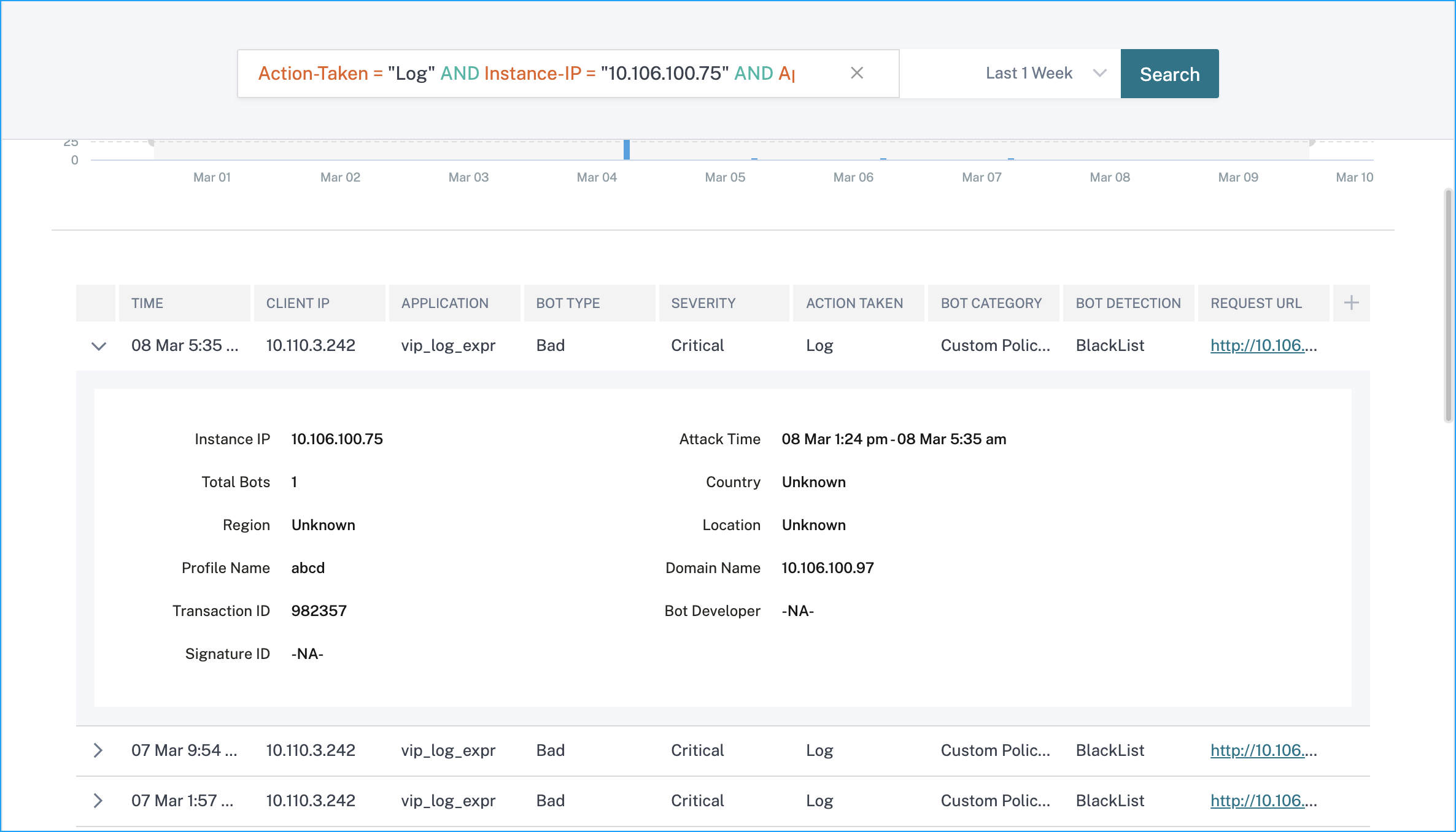Viewport: 1456px width, 832px height.
Task: Click the vertical scrollbar on the right
Action: [x=1449, y=306]
